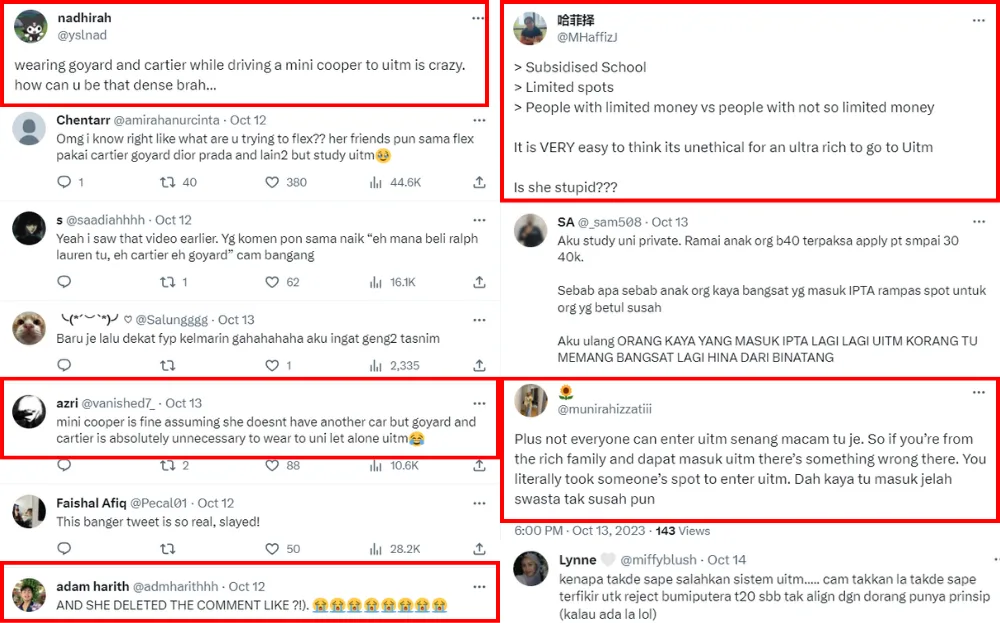Open more options on MHaffizJ's tweet

coord(978,18)
